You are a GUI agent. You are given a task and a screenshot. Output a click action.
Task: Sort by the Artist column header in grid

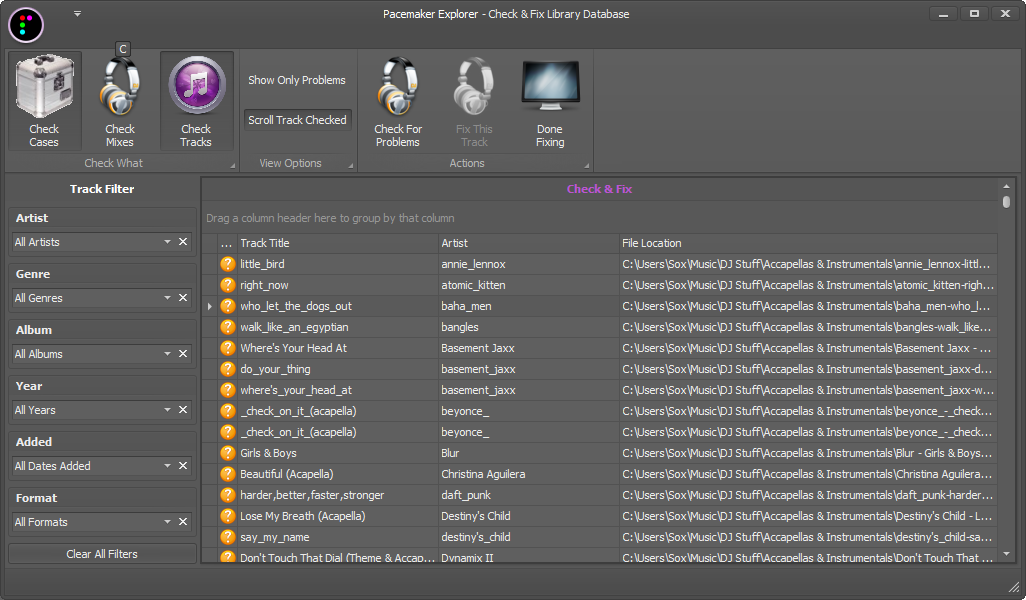[528, 243]
